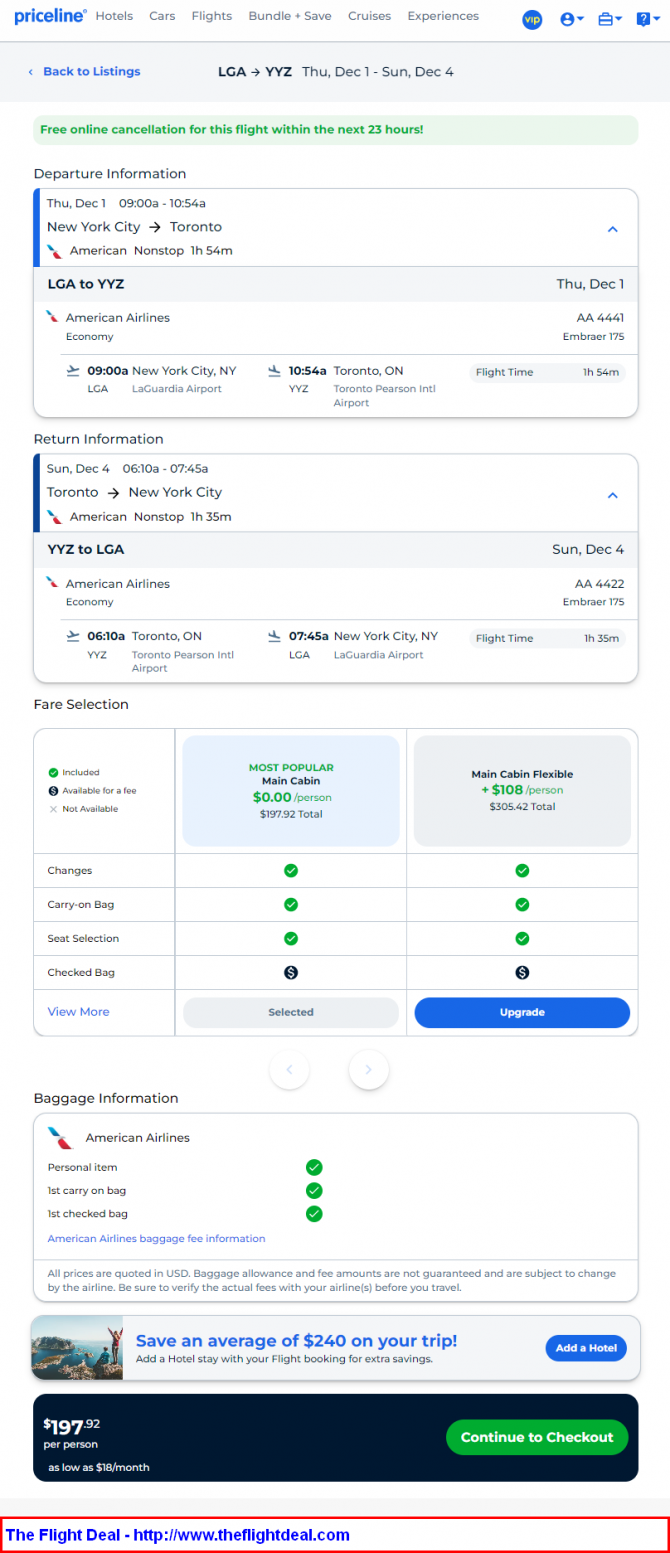Click previous fare carousel arrow
Viewport: 670px width, 1553px height.
click(290, 1070)
